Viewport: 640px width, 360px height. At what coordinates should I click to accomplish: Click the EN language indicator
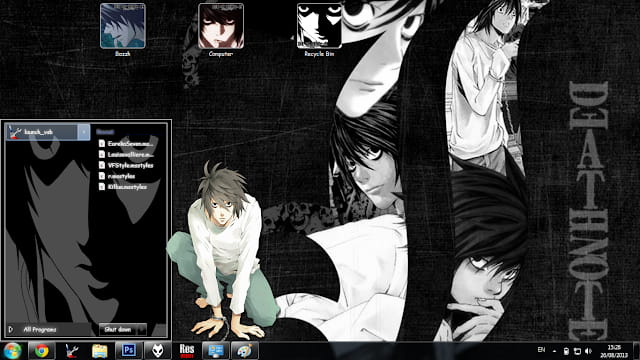(541, 350)
